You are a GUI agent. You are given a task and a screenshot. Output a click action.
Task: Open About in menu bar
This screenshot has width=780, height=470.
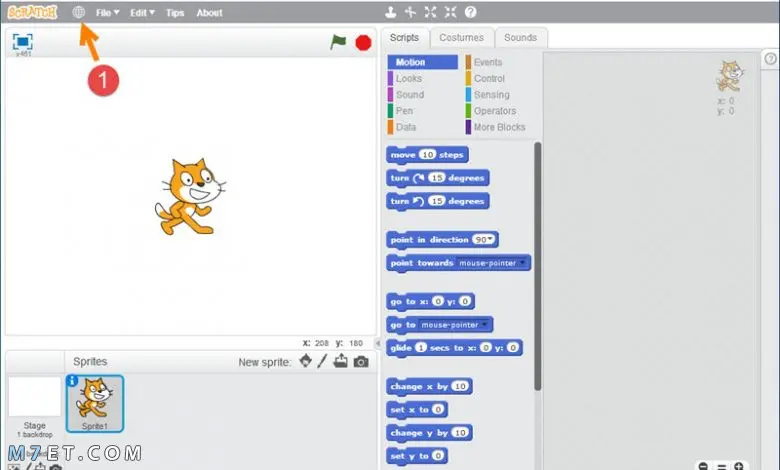tap(209, 13)
